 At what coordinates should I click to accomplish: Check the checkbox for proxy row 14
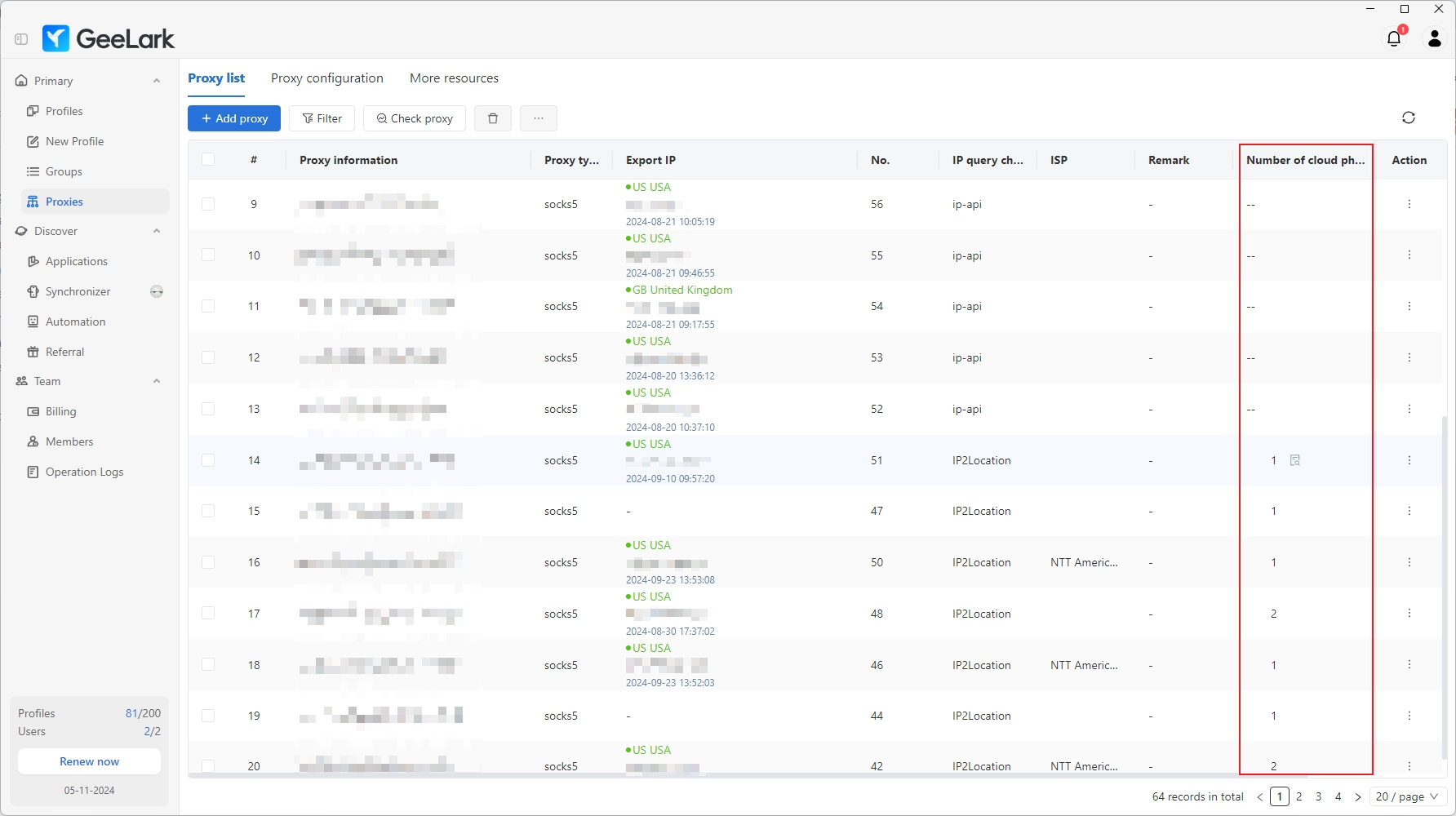(x=208, y=460)
